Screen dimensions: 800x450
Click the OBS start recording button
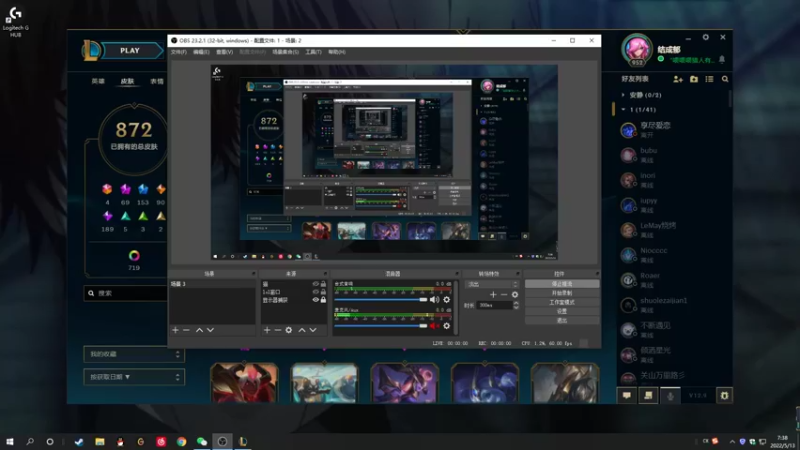pos(562,293)
